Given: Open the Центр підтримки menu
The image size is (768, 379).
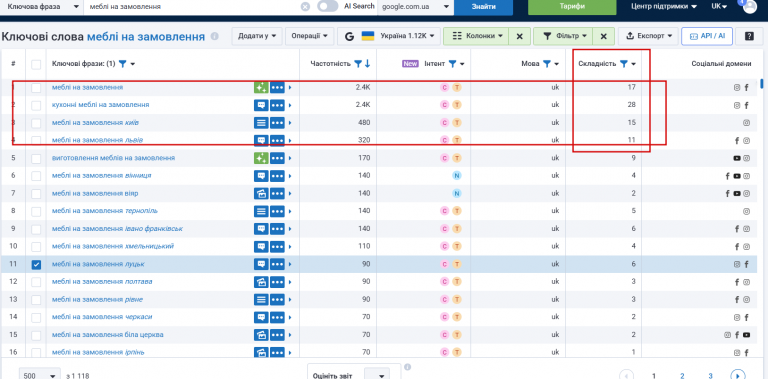Looking at the screenshot, I should (664, 7).
